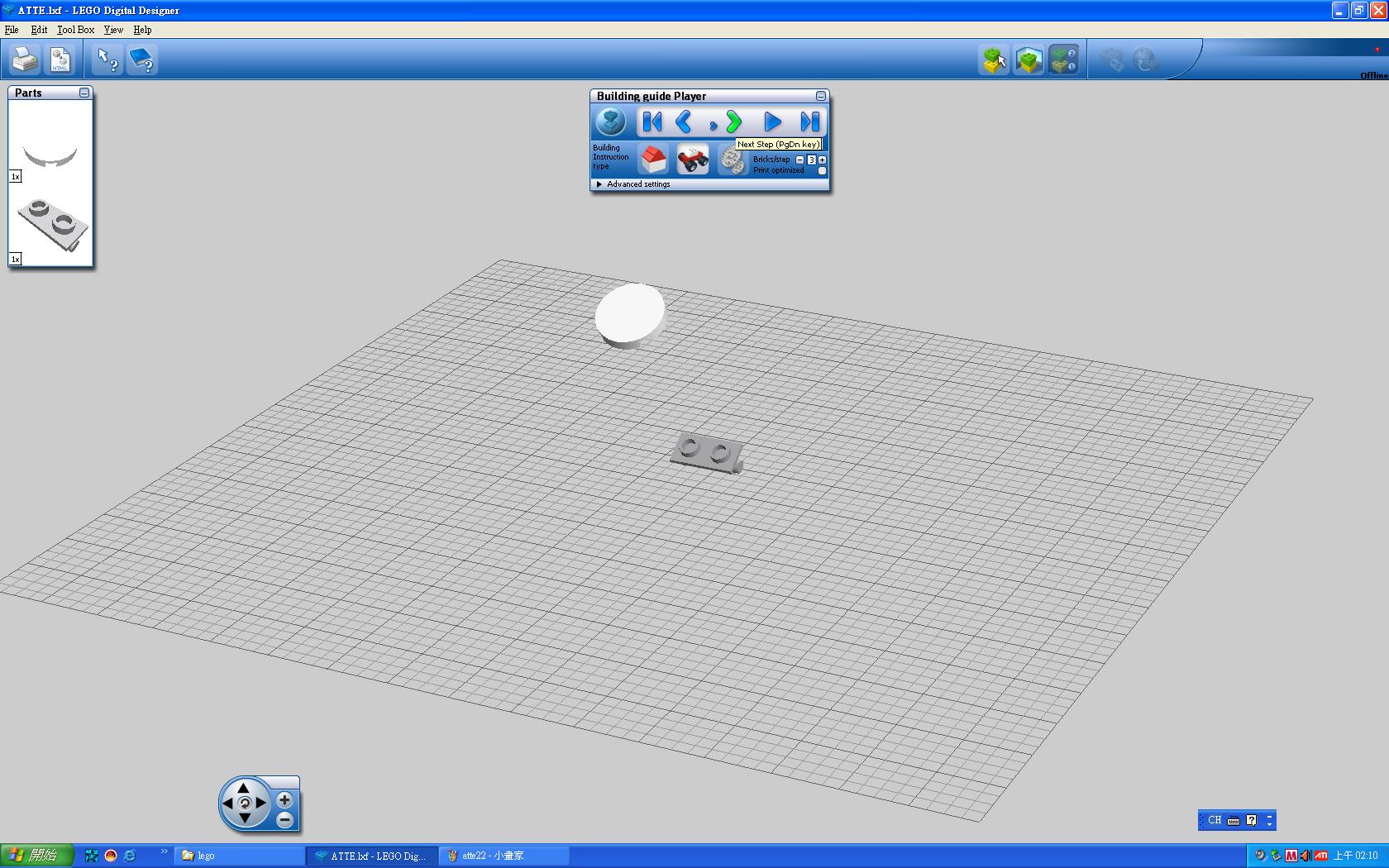Click the CH language bar indicator
The height and width of the screenshot is (868, 1389).
[1214, 820]
